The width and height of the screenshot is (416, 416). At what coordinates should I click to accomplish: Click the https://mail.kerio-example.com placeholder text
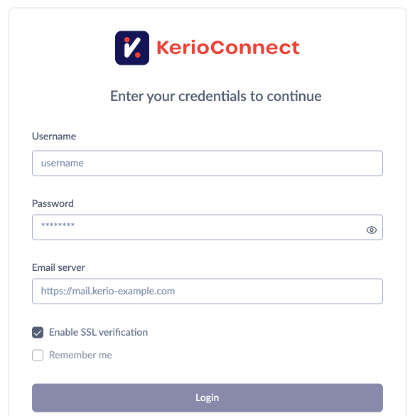(108, 291)
